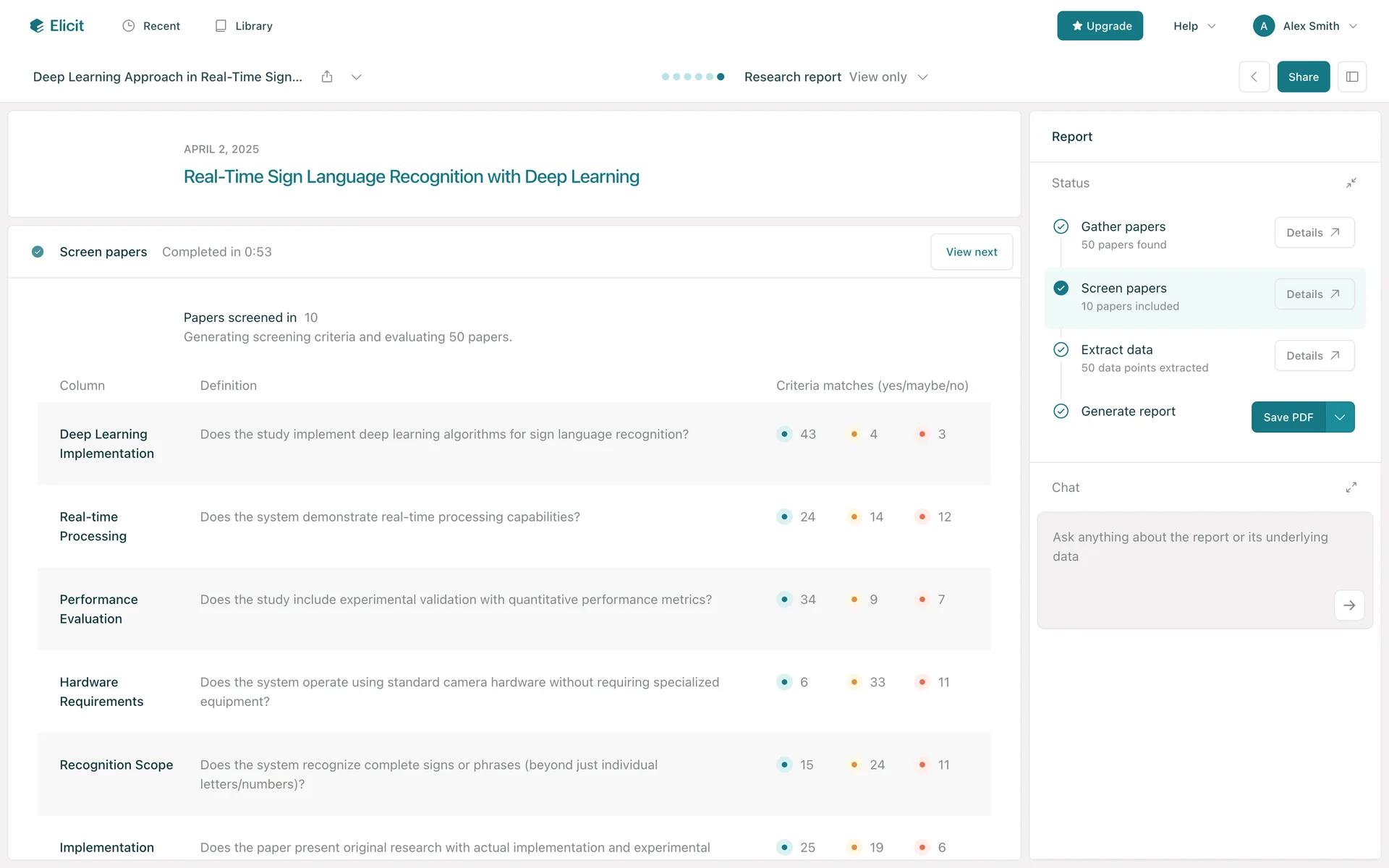1389x868 pixels.
Task: Click the last step progress dot
Action: point(721,77)
